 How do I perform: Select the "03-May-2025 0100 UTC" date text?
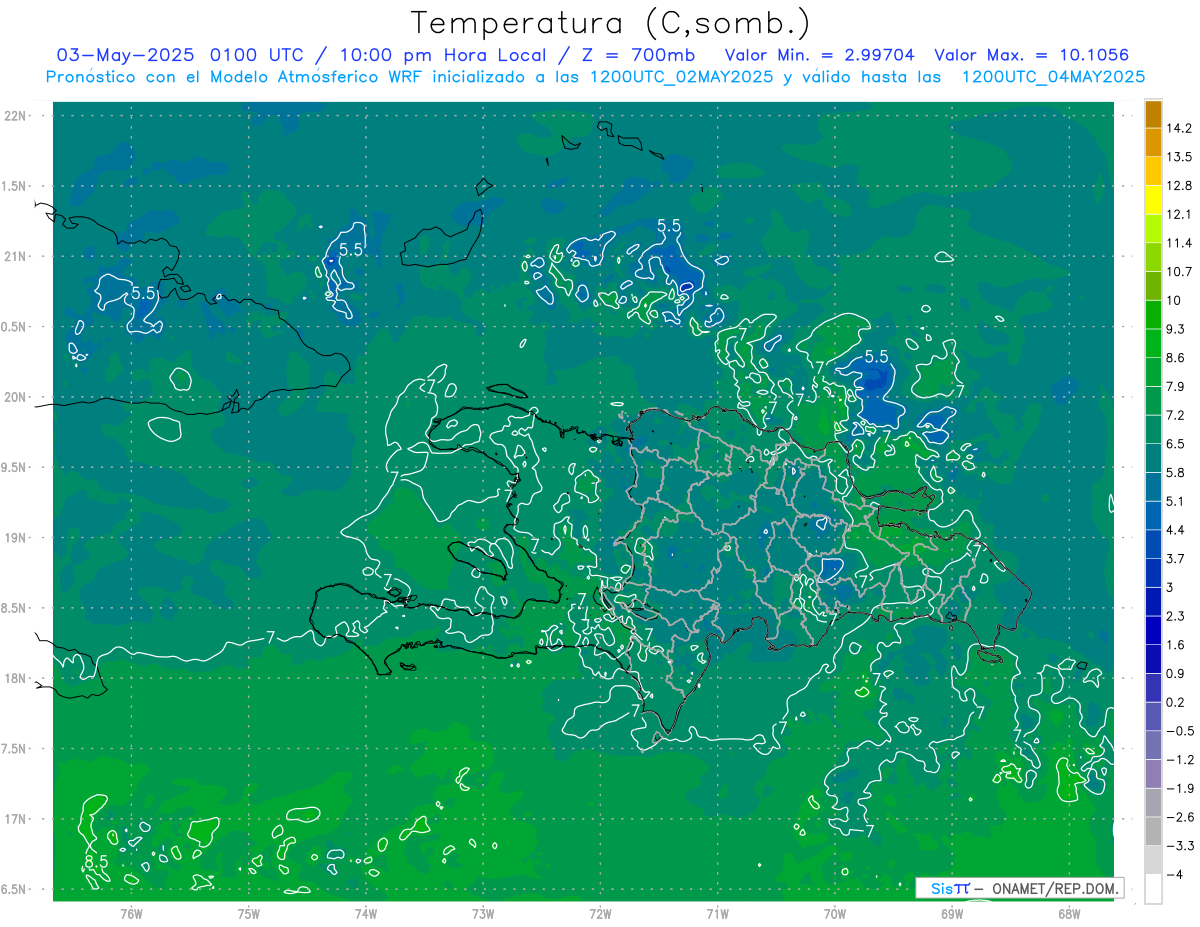(x=183, y=54)
